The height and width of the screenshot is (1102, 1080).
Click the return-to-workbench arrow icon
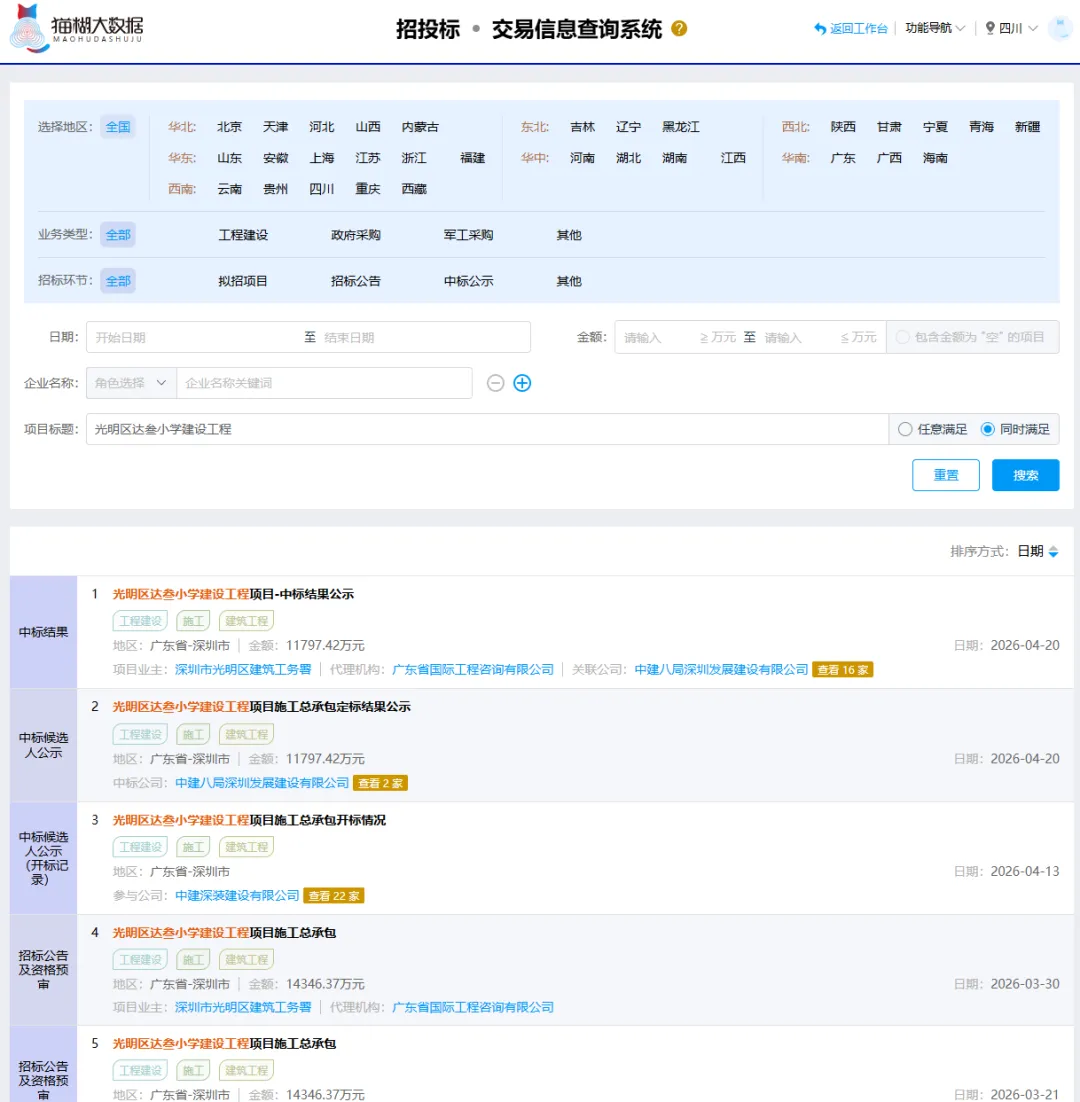click(819, 29)
